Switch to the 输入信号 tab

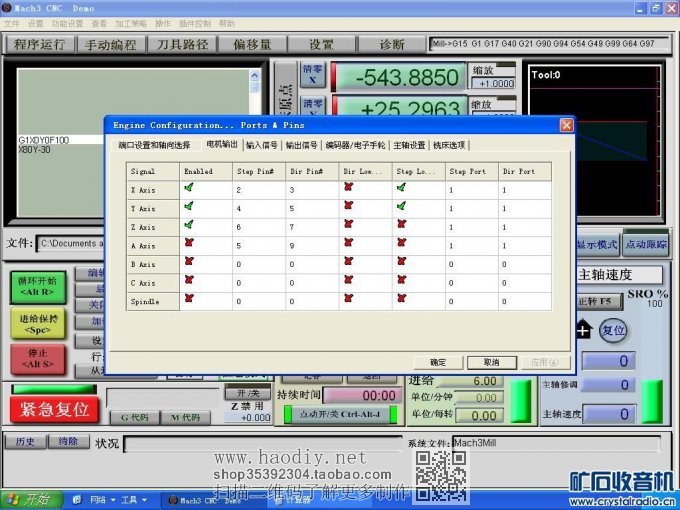click(262, 145)
